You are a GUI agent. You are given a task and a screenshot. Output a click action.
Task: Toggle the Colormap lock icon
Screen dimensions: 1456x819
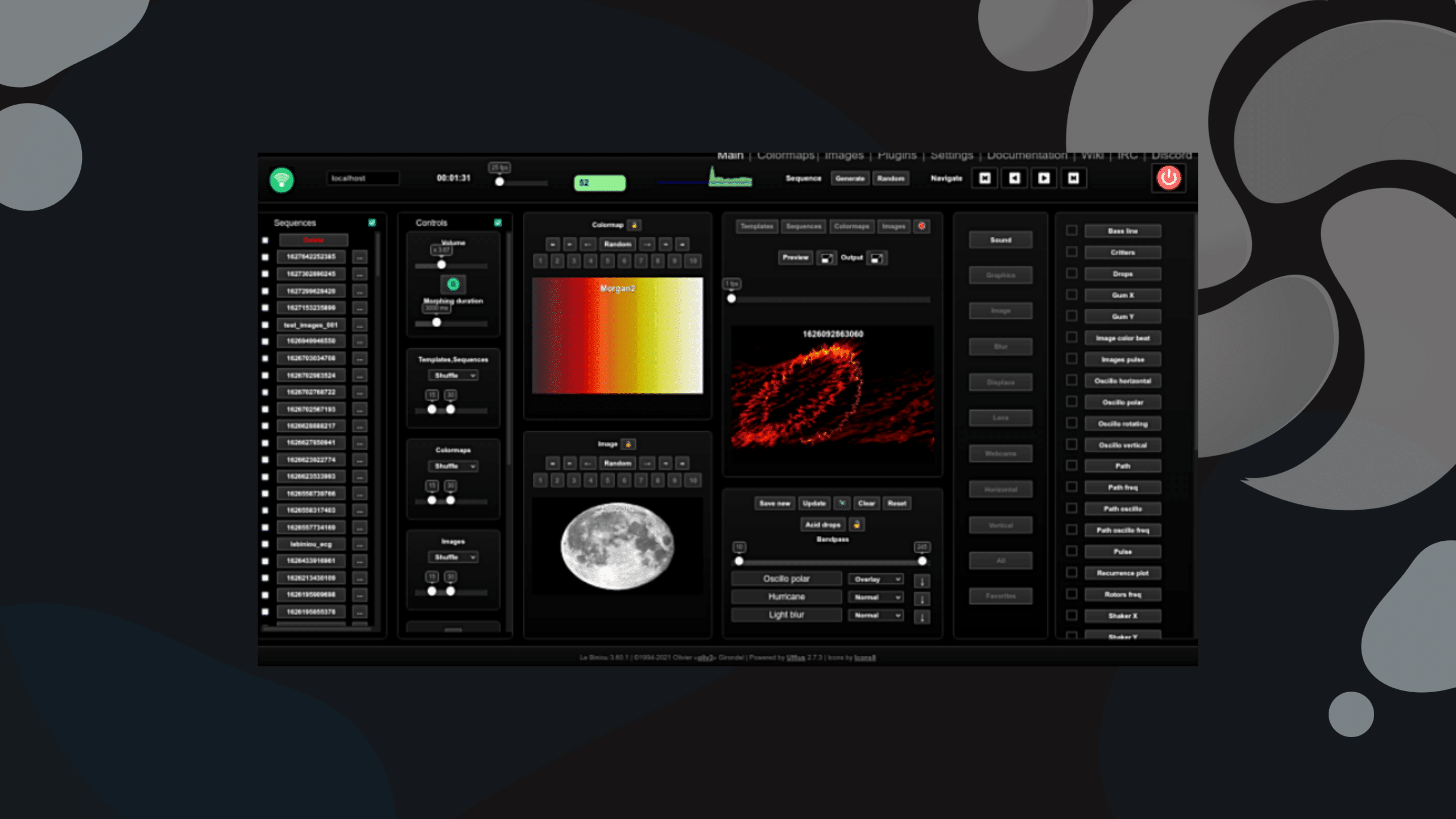pyautogui.click(x=634, y=225)
